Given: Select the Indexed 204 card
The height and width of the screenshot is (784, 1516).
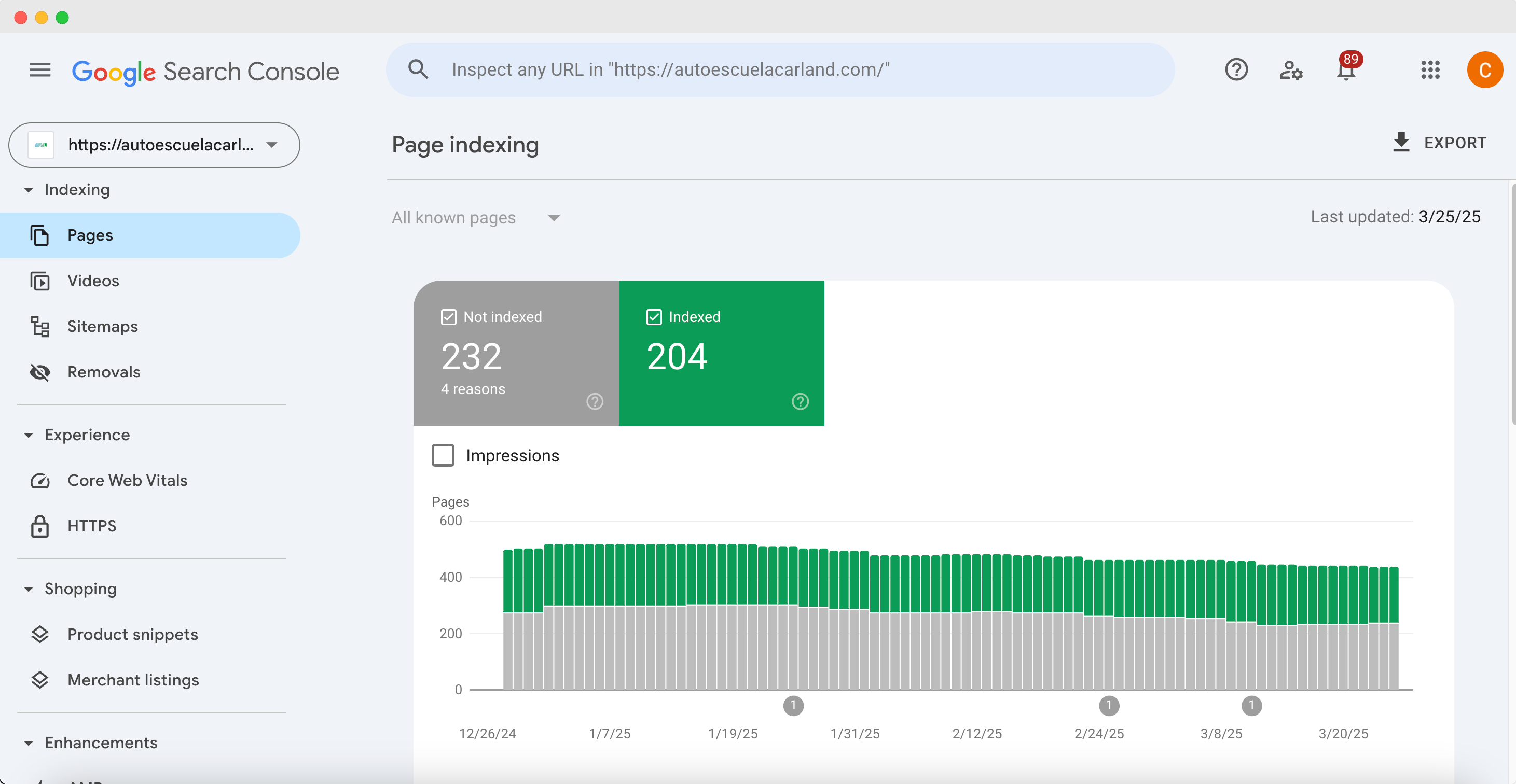Looking at the screenshot, I should coord(722,353).
